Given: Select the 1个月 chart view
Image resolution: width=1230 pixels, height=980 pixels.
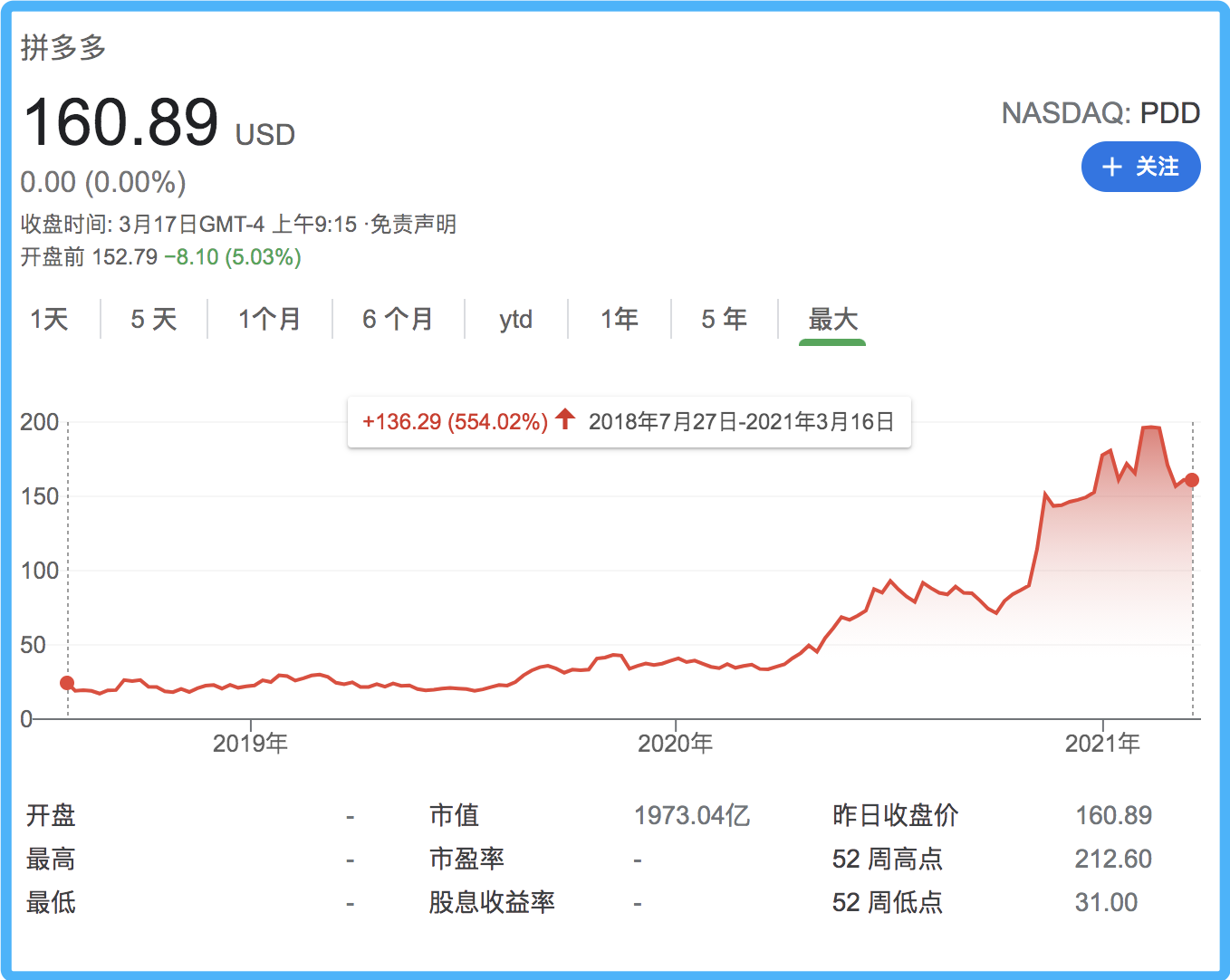Looking at the screenshot, I should pyautogui.click(x=270, y=319).
